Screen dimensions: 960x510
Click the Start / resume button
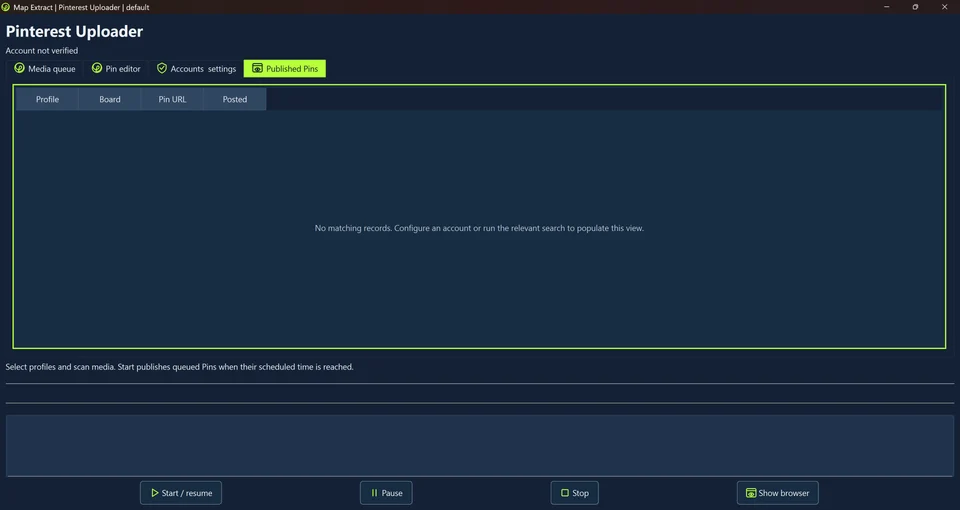click(x=181, y=493)
